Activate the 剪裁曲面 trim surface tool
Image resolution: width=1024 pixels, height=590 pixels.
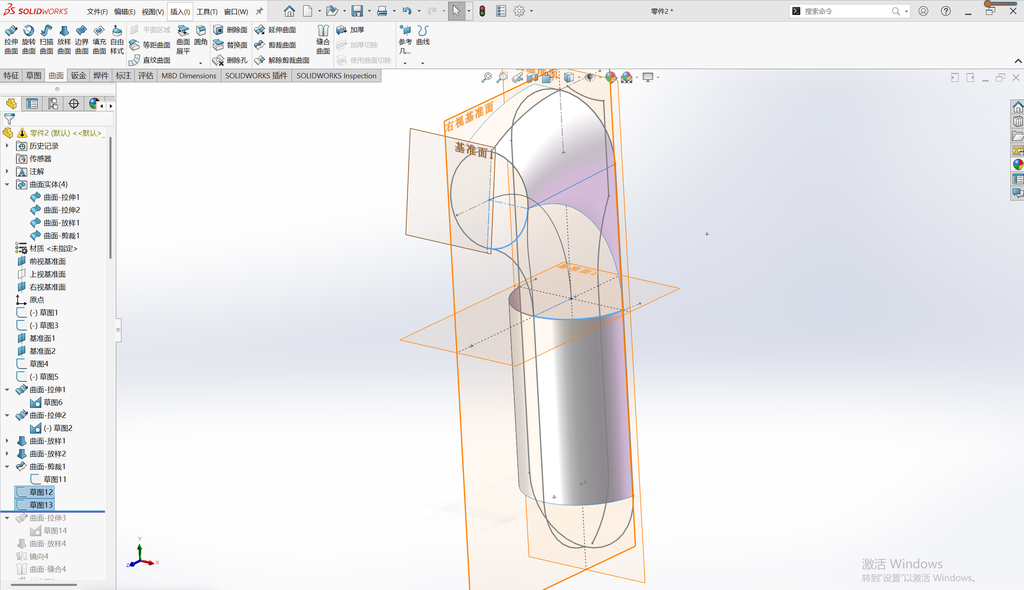pyautogui.click(x=275, y=45)
